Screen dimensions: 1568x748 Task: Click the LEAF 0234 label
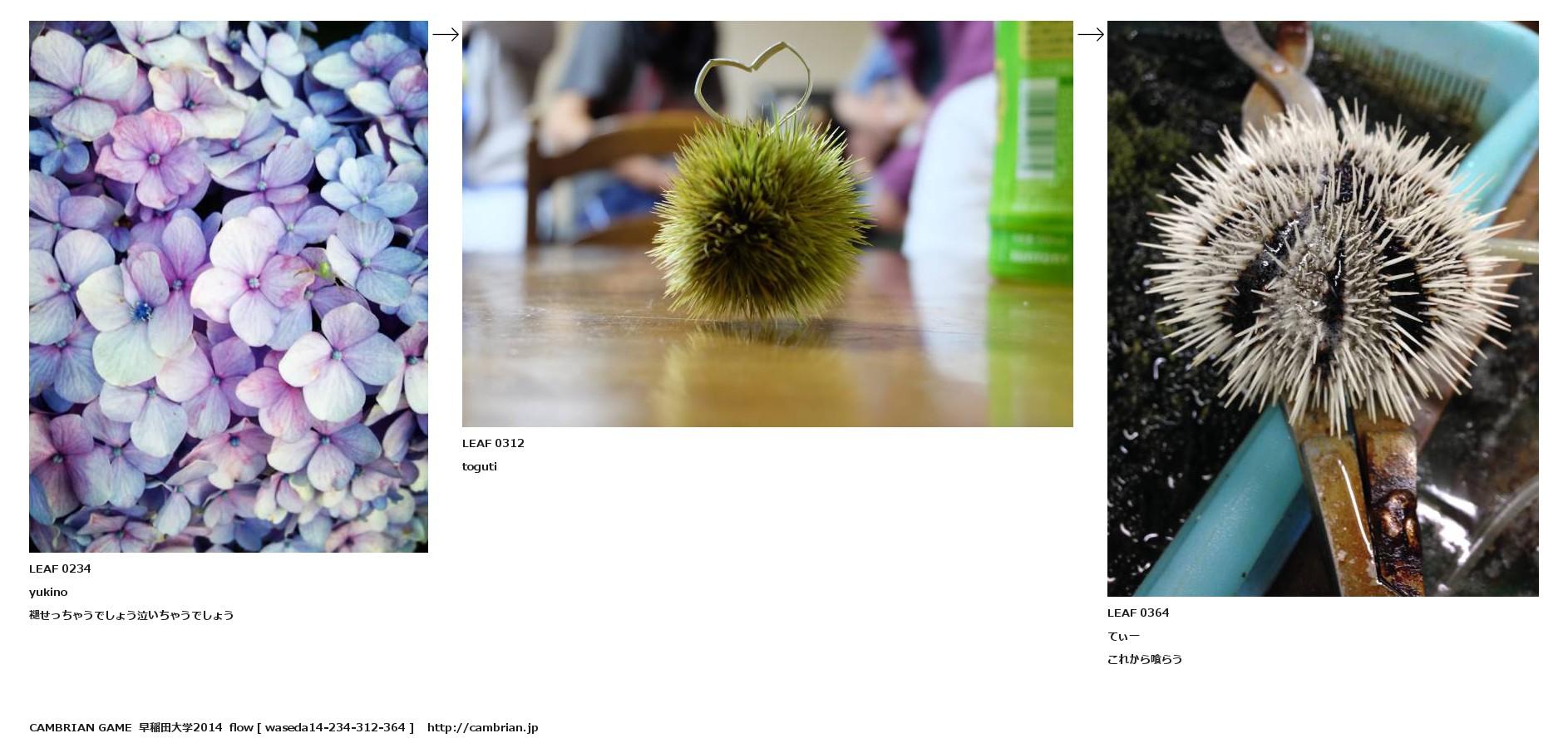point(60,568)
